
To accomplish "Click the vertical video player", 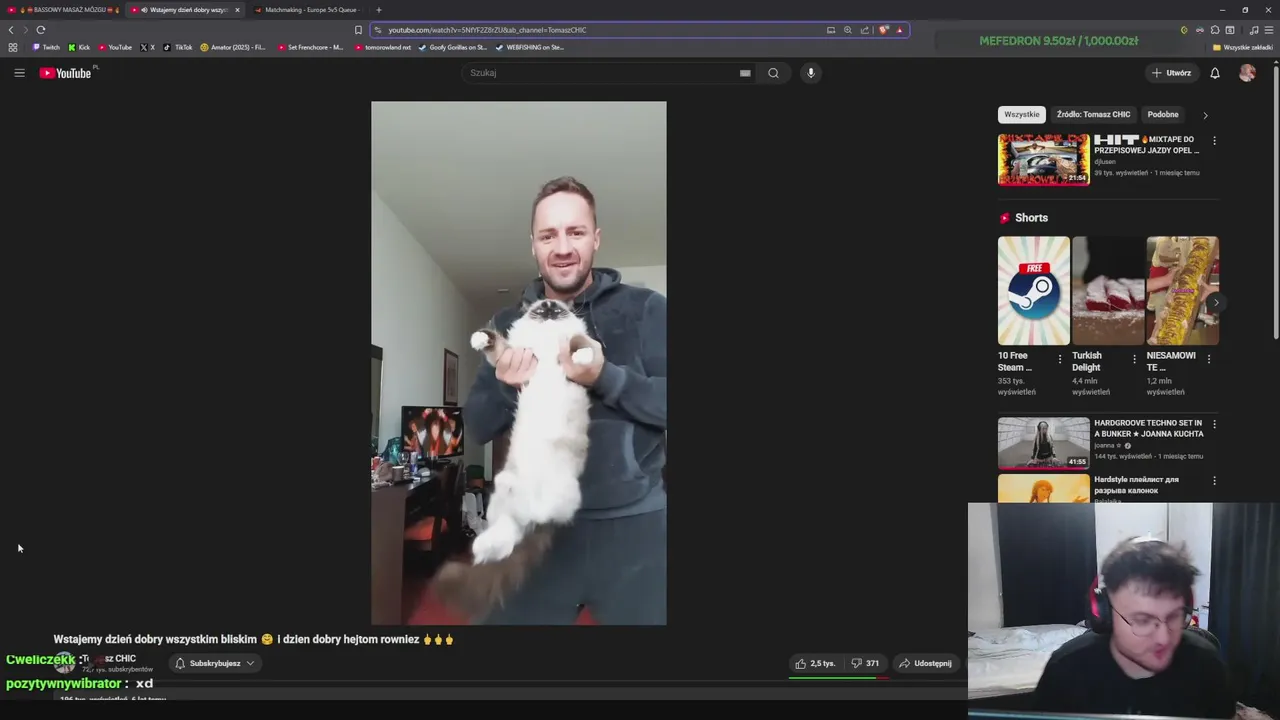I will [x=519, y=363].
